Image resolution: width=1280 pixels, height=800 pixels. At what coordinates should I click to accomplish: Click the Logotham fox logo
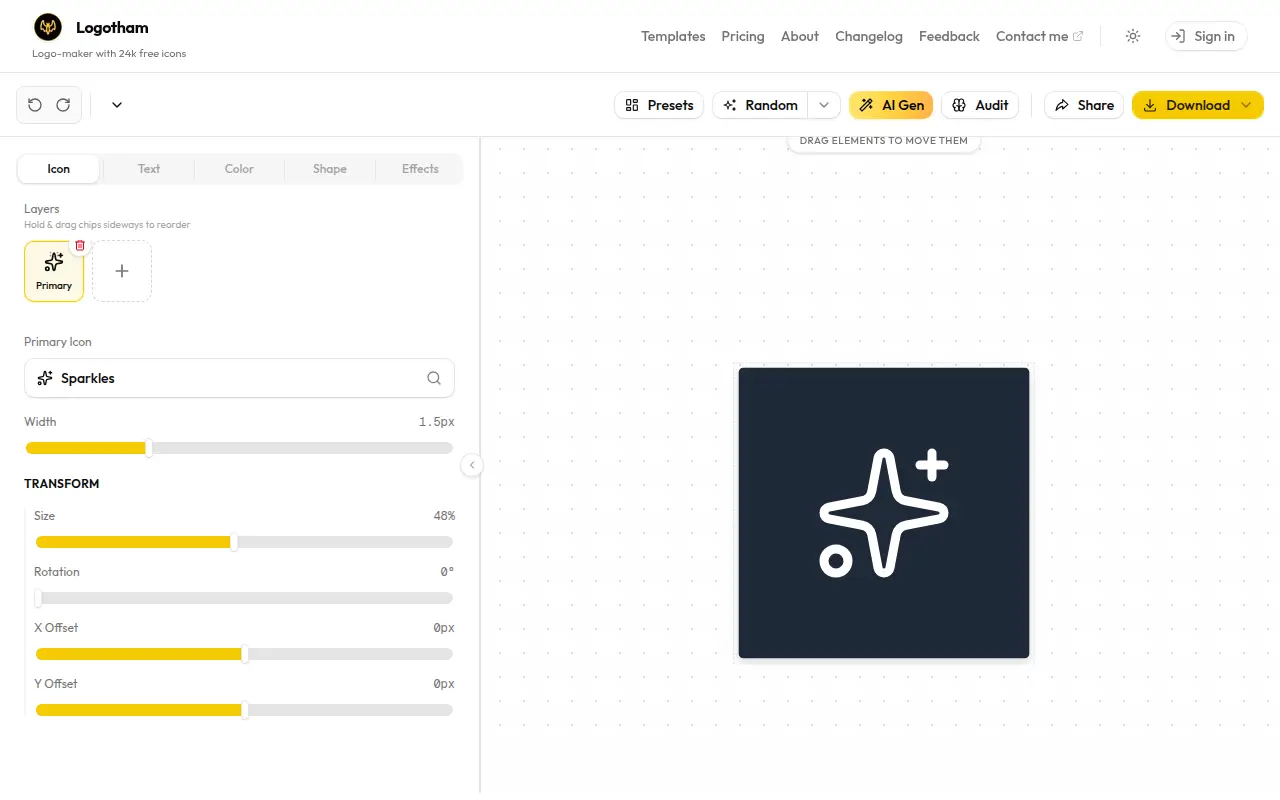click(x=48, y=27)
